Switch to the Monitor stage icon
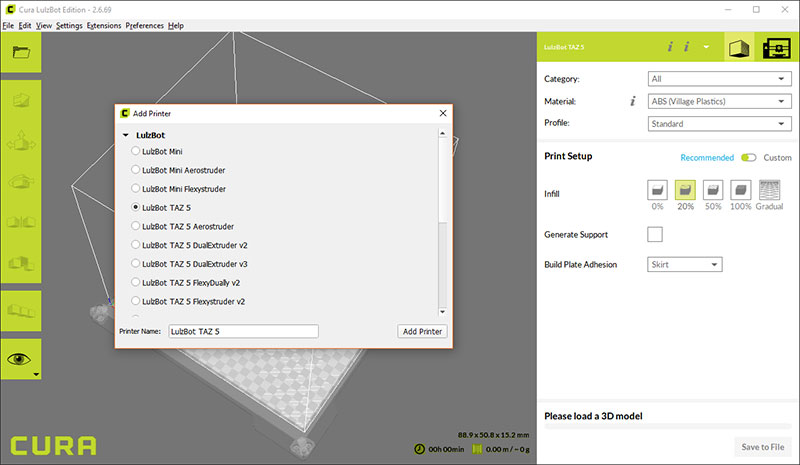The width and height of the screenshot is (800, 465). tap(777, 48)
